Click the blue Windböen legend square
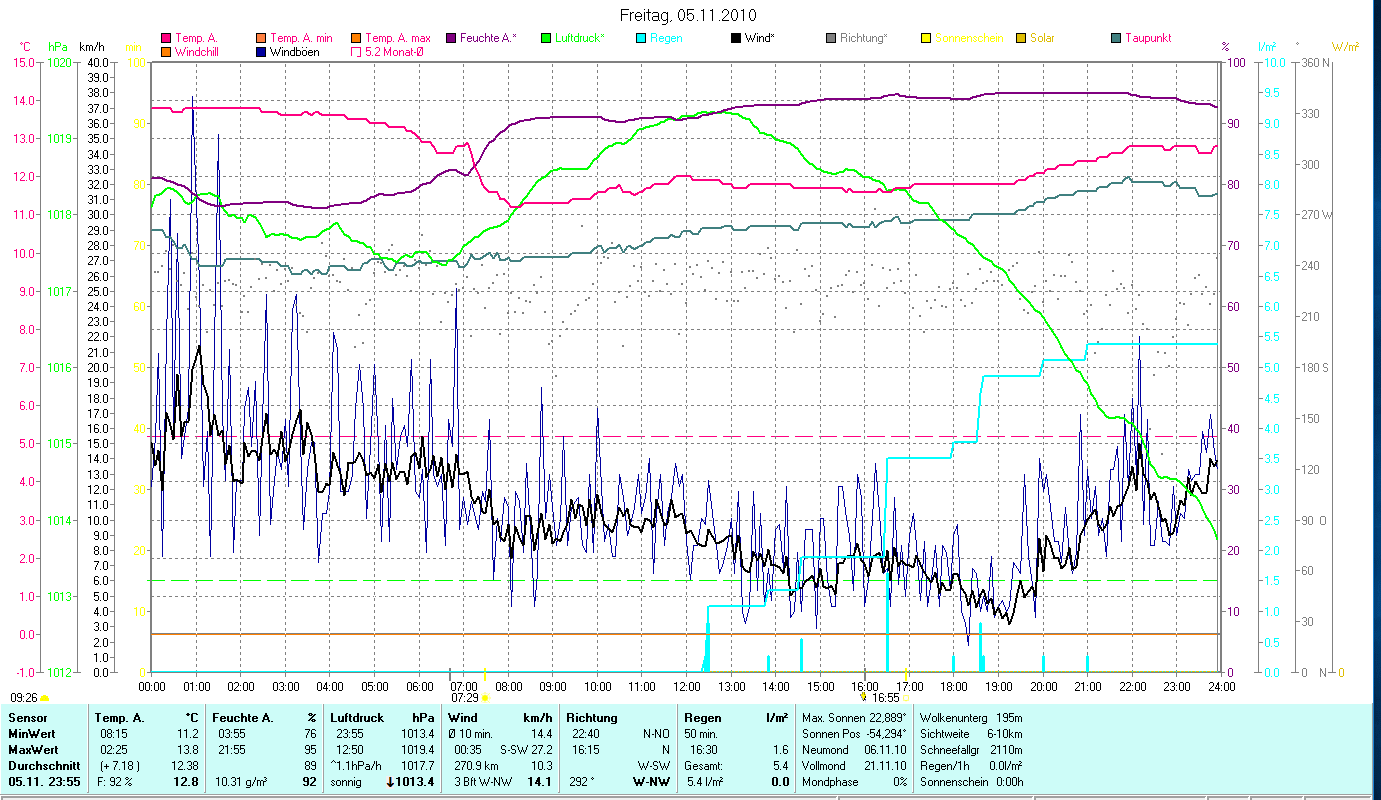 (261, 52)
